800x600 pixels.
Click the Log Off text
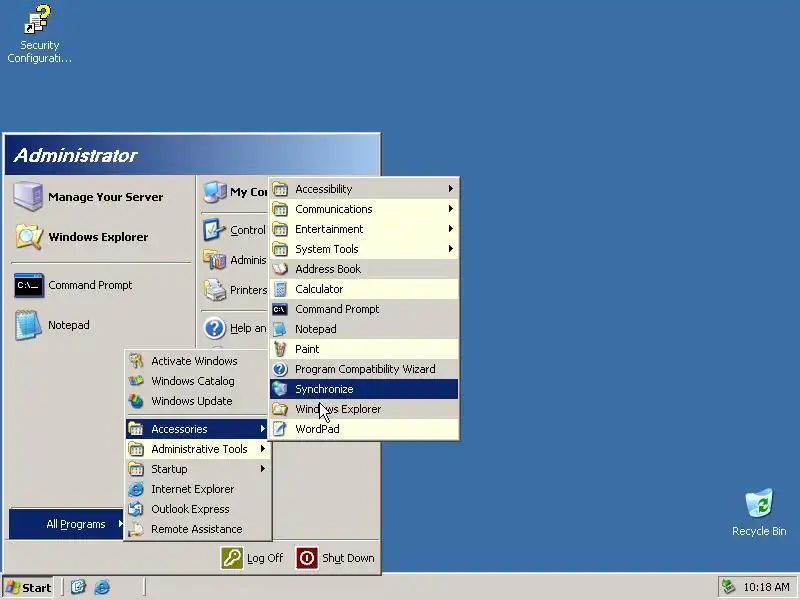tap(265, 558)
